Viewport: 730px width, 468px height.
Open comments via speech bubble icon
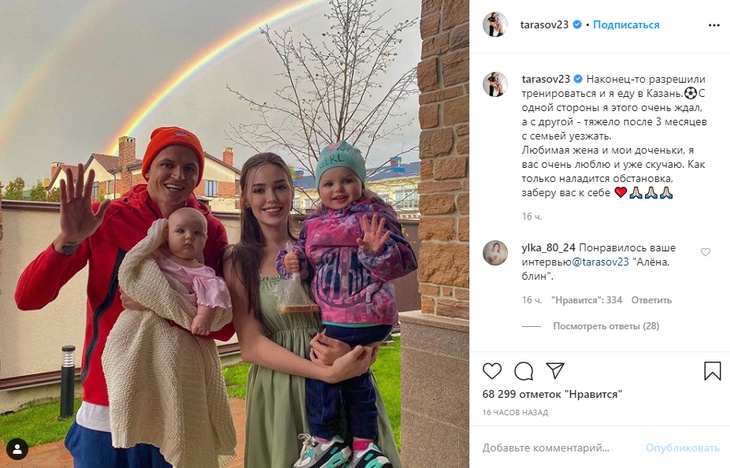[523, 371]
